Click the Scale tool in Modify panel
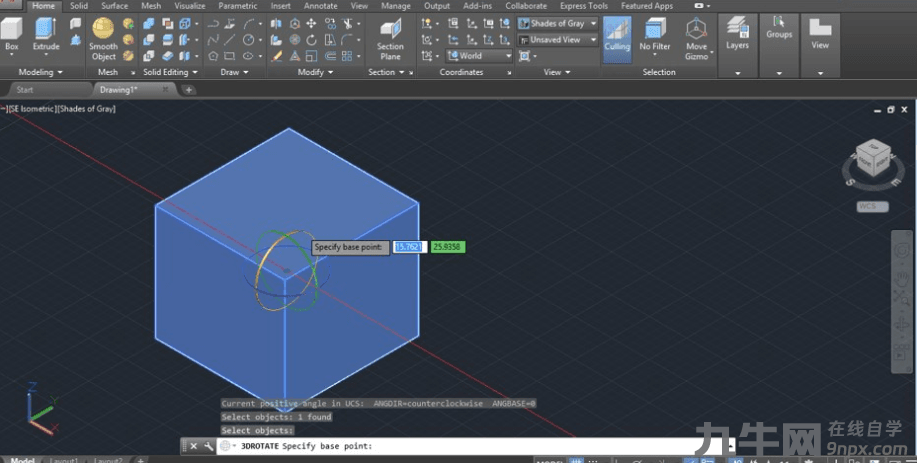This screenshot has height=463, width=917. (x=311, y=56)
